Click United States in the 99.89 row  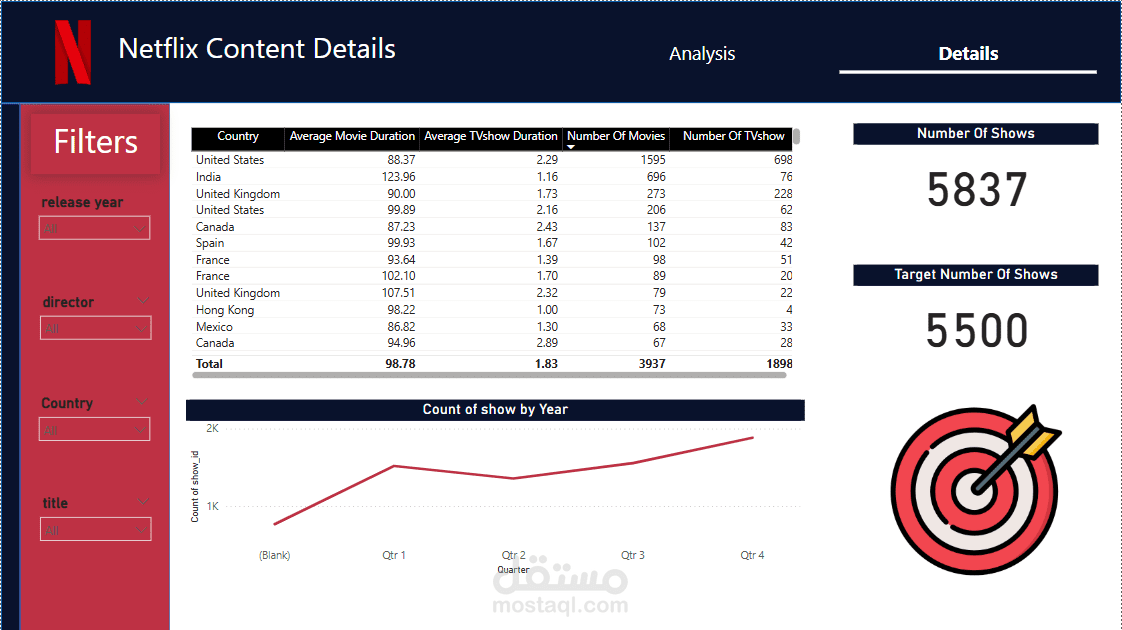(230, 210)
